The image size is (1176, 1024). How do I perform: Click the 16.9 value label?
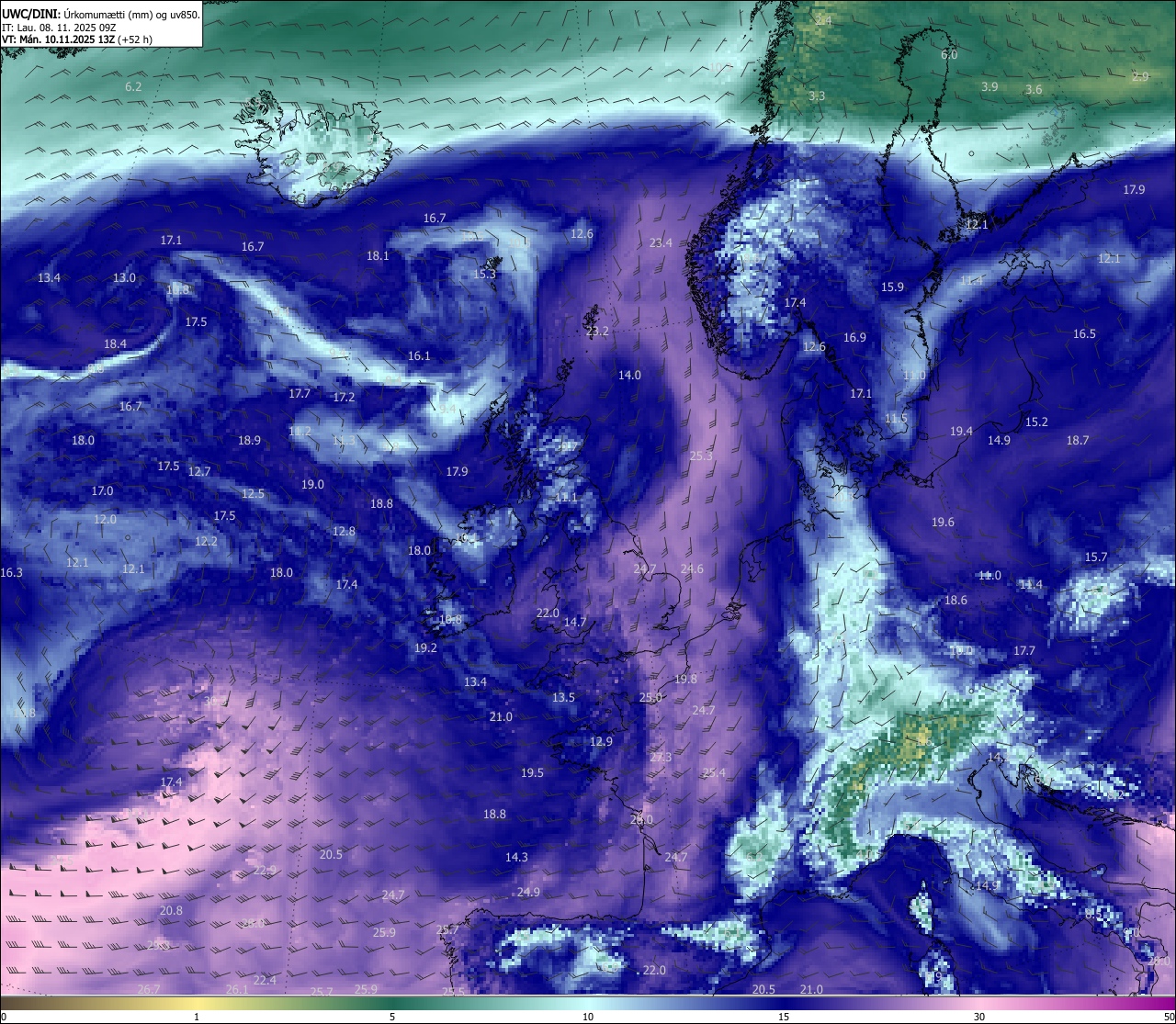pyautogui.click(x=854, y=337)
